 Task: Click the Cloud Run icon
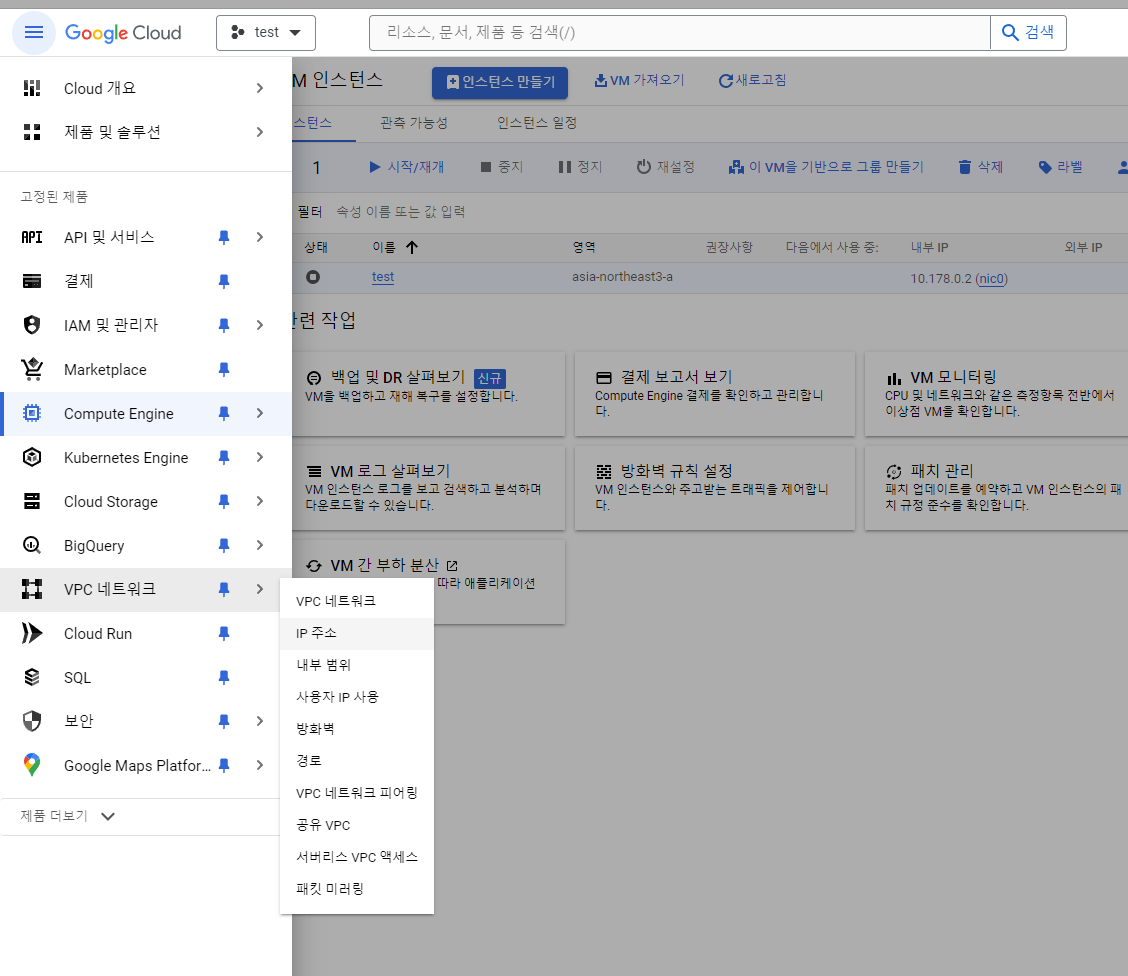pos(32,633)
